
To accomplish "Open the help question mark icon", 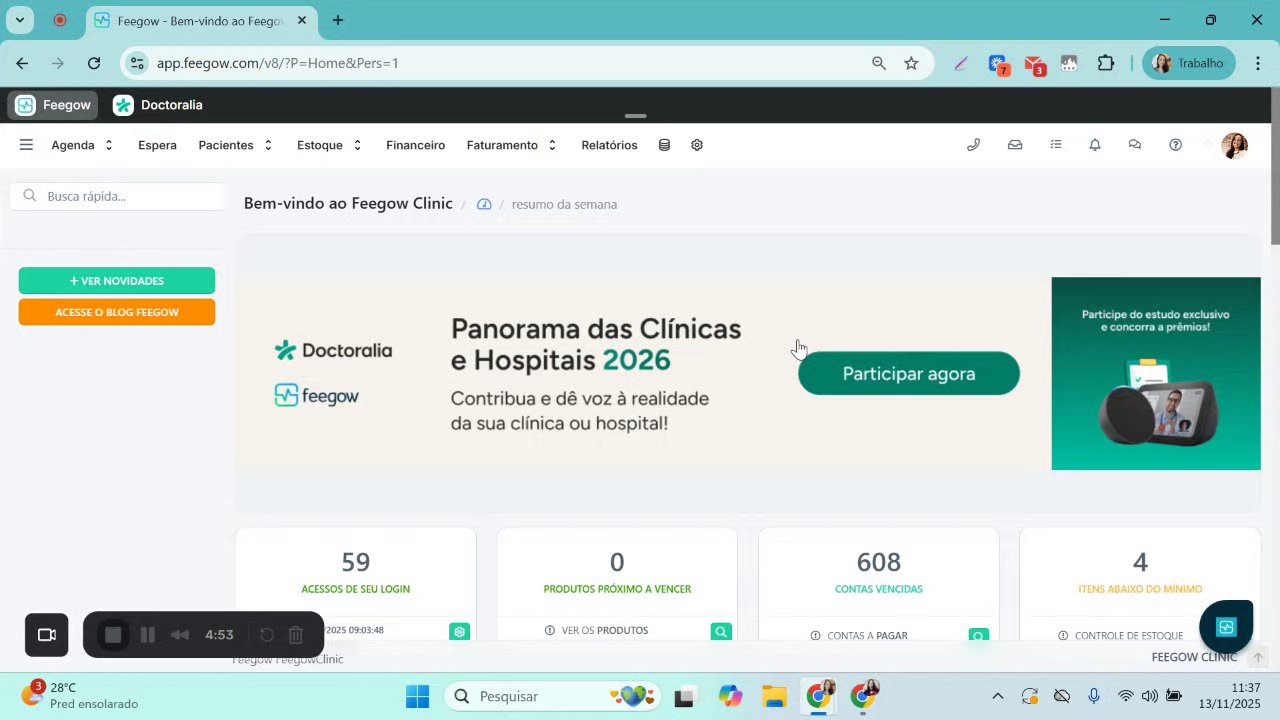I will (x=1175, y=145).
